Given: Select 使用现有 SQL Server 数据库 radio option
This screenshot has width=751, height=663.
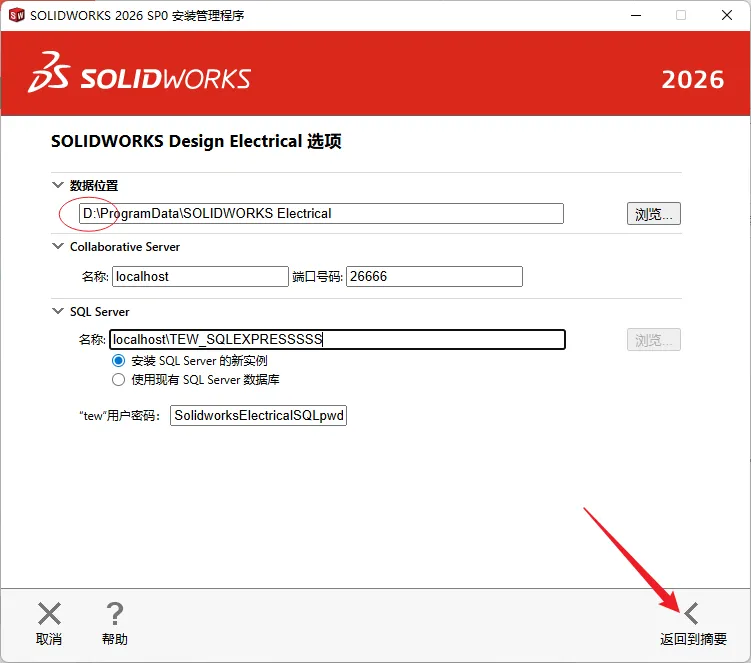Looking at the screenshot, I should click(118, 380).
